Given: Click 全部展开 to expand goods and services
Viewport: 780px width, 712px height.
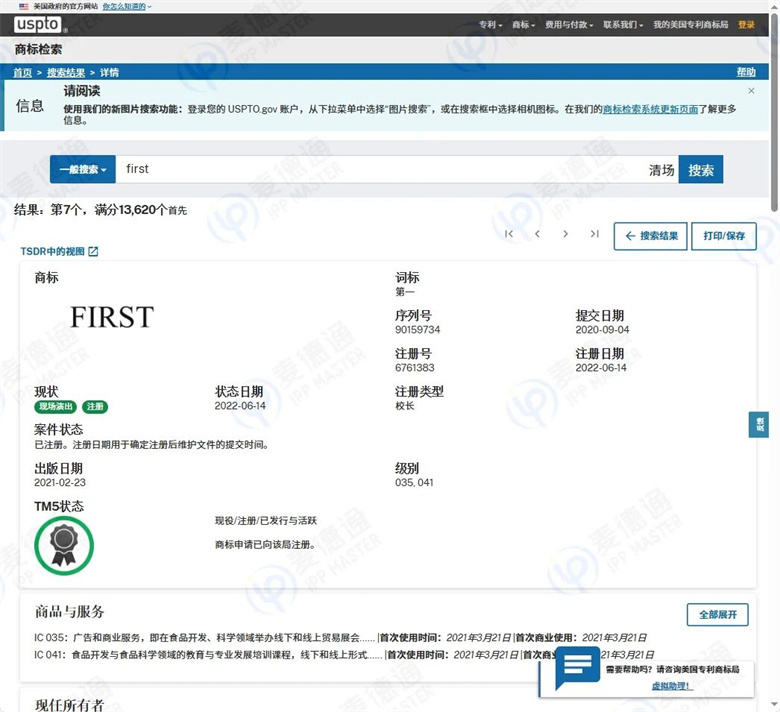Looking at the screenshot, I should (717, 614).
